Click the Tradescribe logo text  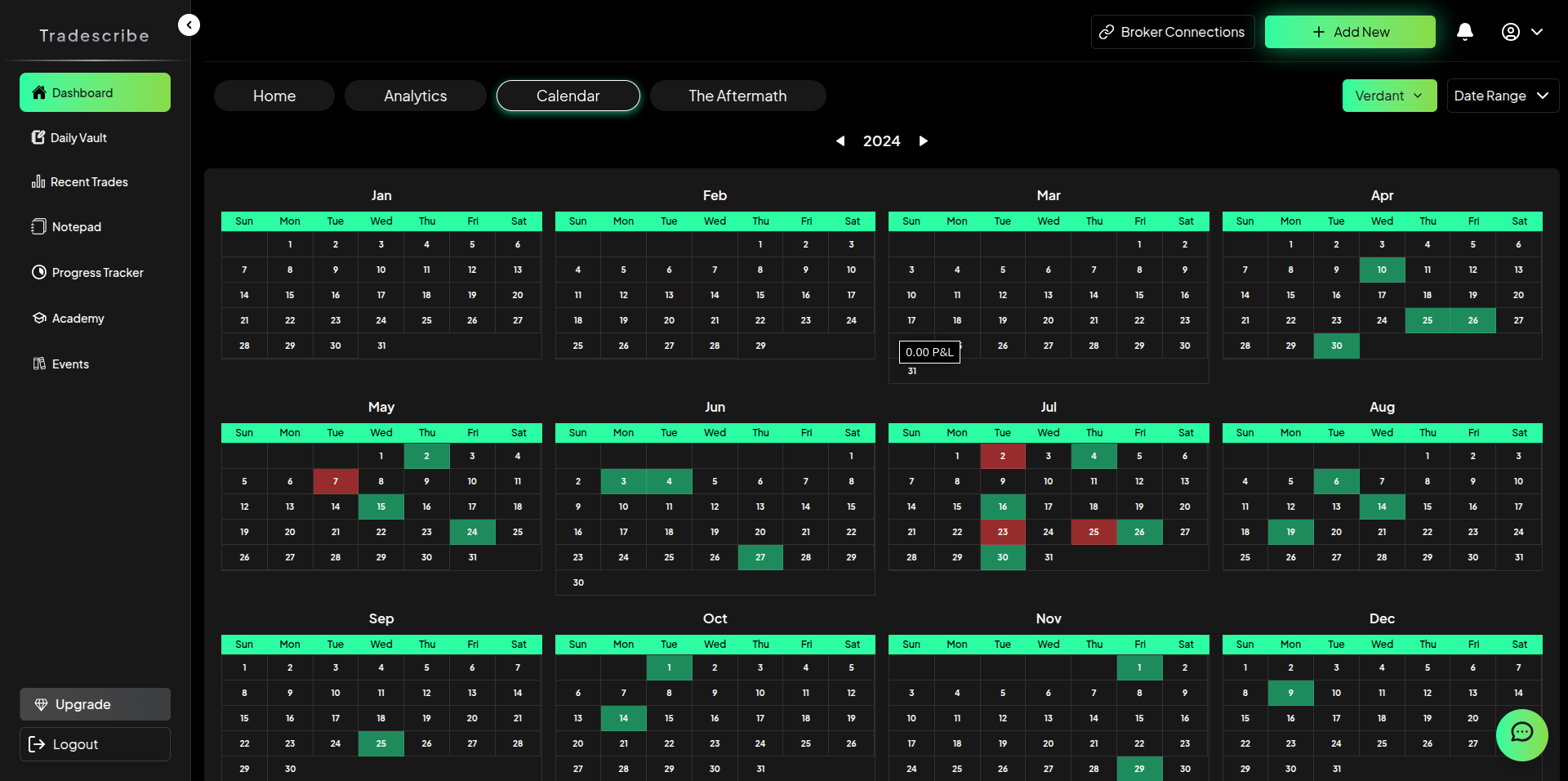[x=95, y=35]
